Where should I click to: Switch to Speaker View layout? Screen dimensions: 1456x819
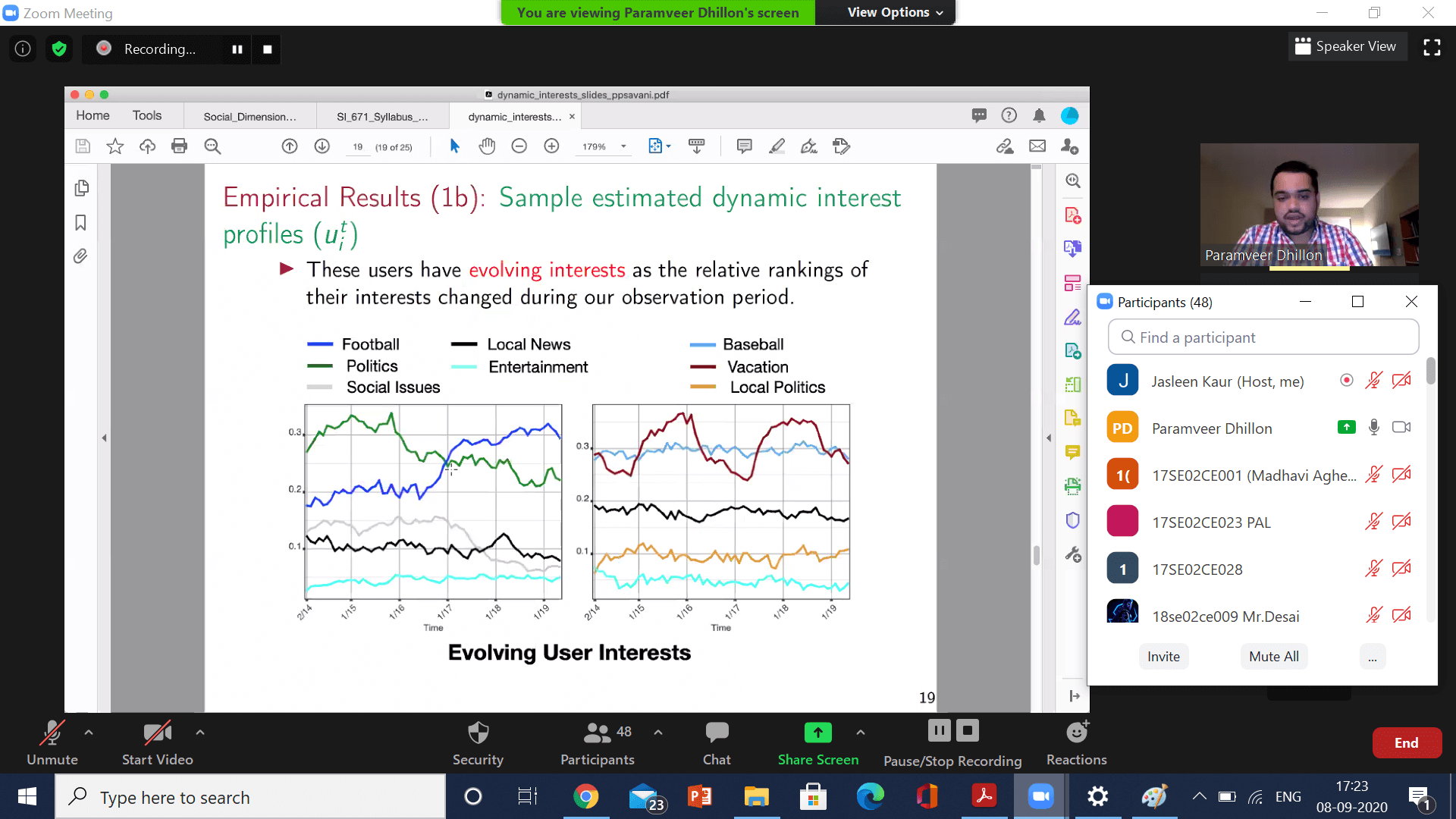pyautogui.click(x=1346, y=46)
